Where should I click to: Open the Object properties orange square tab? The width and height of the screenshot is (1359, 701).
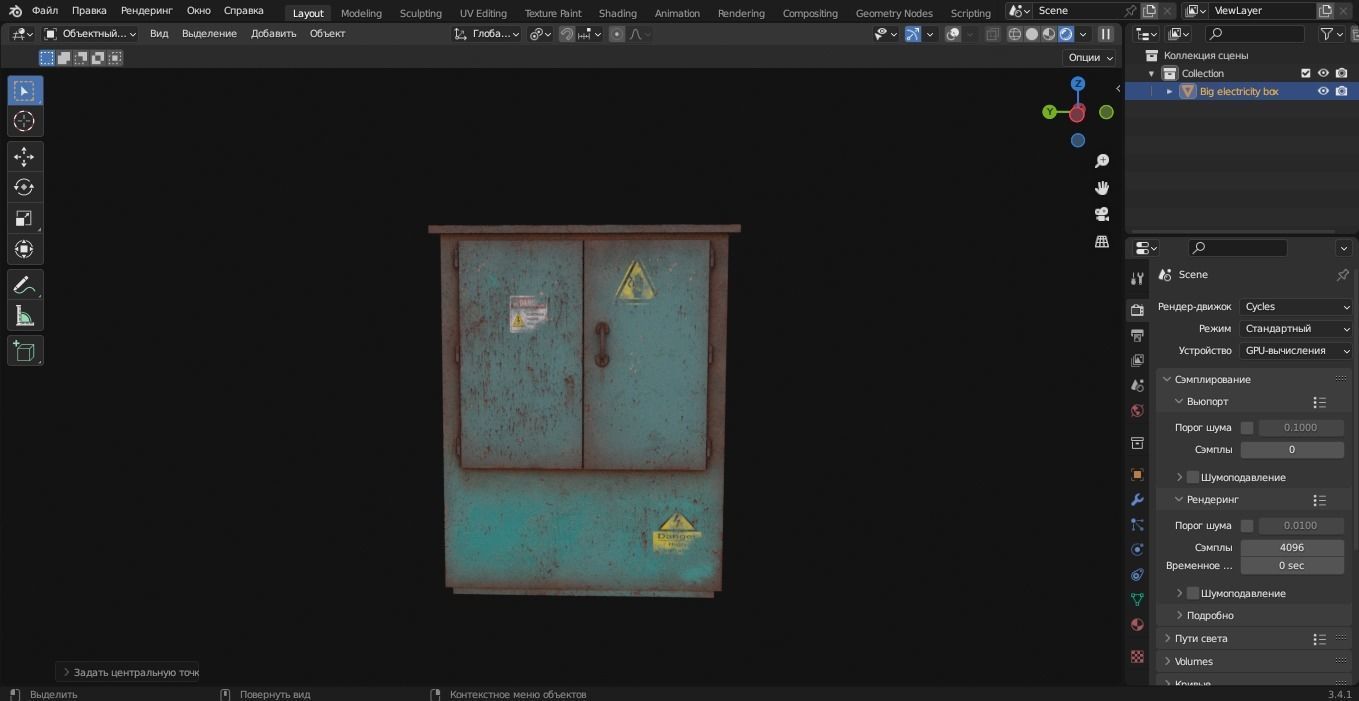tap(1137, 475)
